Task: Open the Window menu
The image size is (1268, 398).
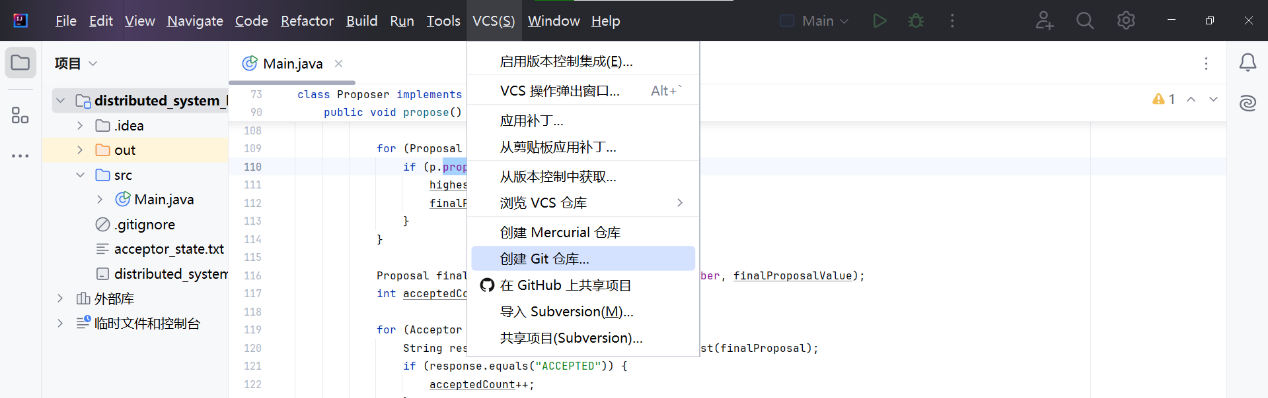Action: (x=554, y=20)
